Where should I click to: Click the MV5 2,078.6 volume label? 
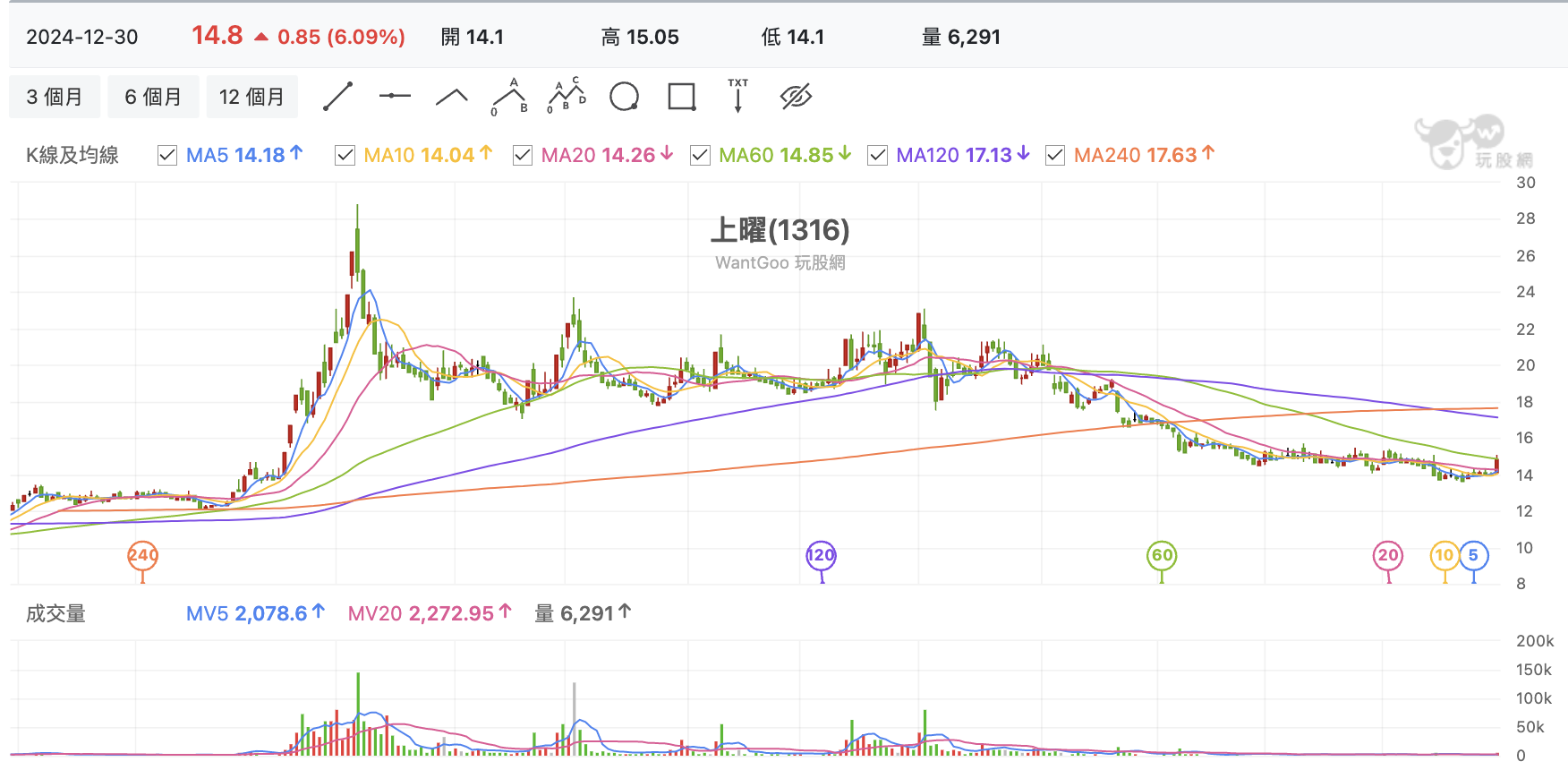point(255,614)
